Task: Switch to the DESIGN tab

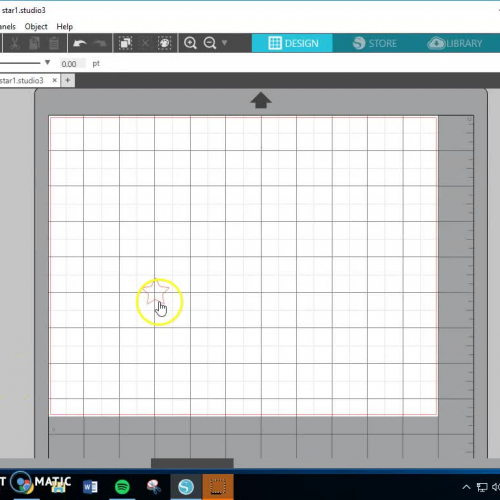Action: (x=292, y=43)
